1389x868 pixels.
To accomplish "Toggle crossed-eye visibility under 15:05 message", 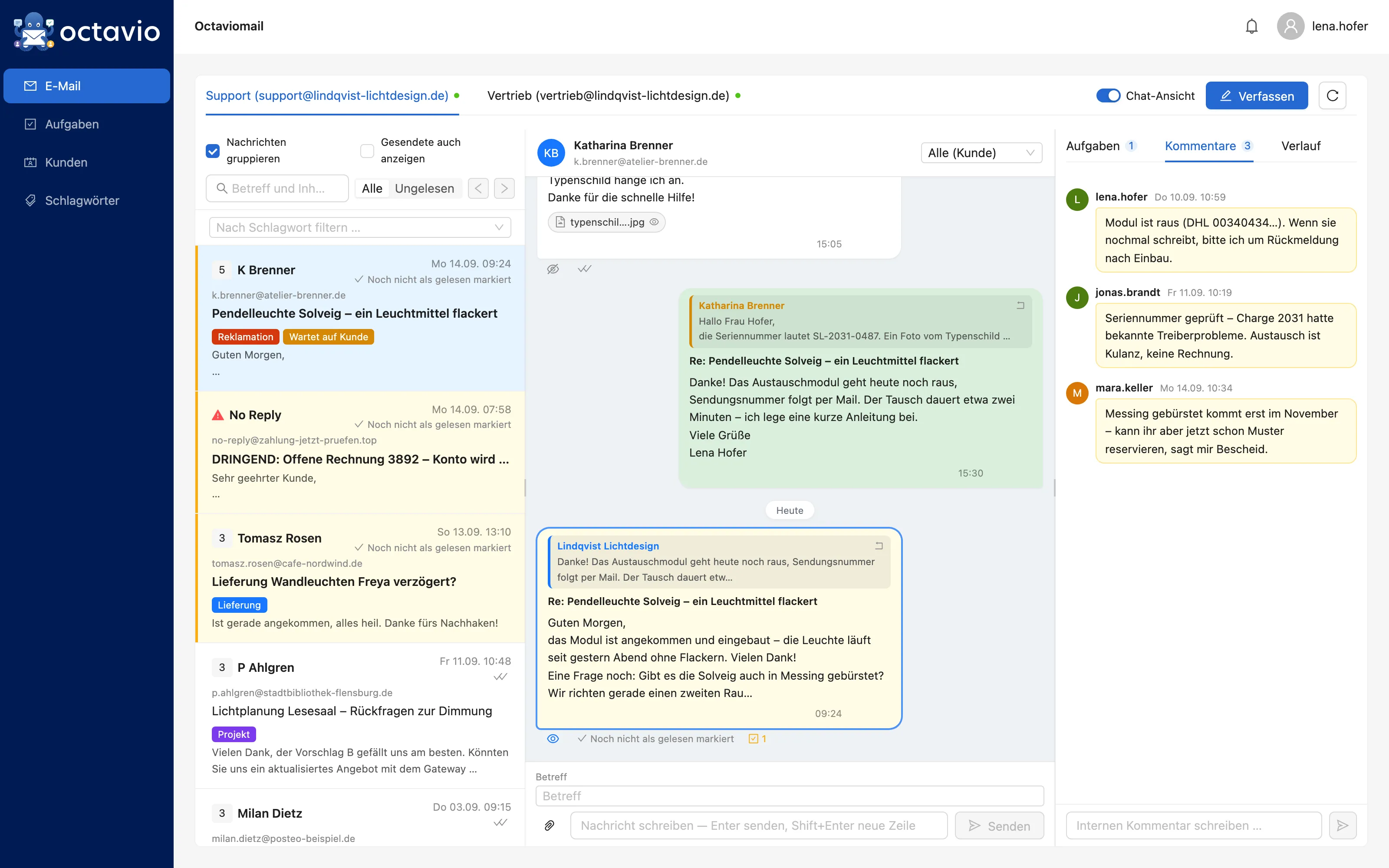I will click(x=553, y=269).
